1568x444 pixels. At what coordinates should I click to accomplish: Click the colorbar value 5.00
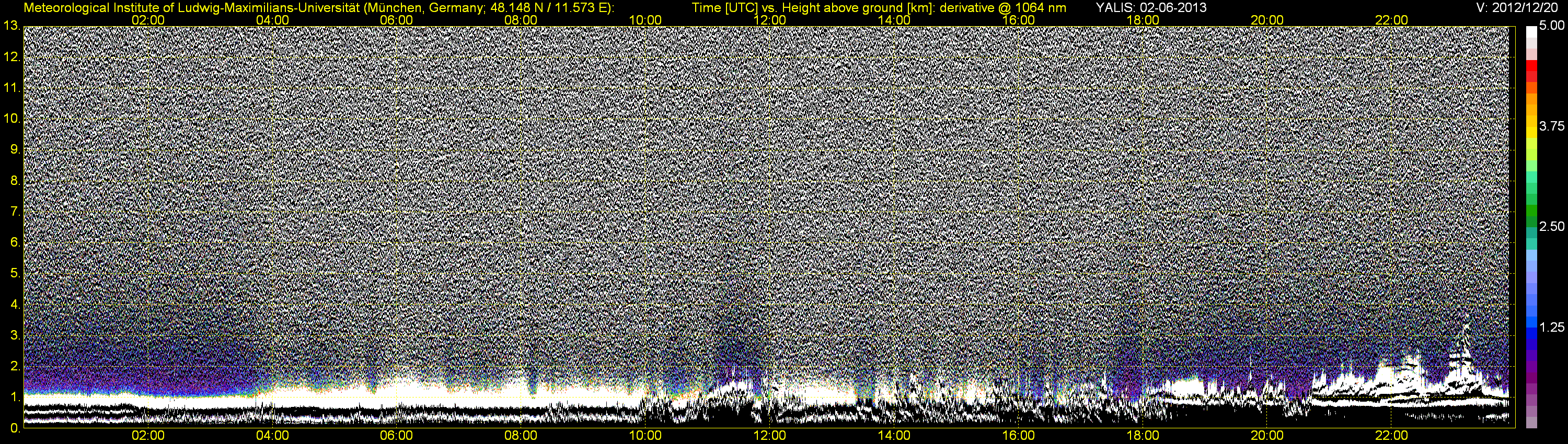click(1551, 26)
